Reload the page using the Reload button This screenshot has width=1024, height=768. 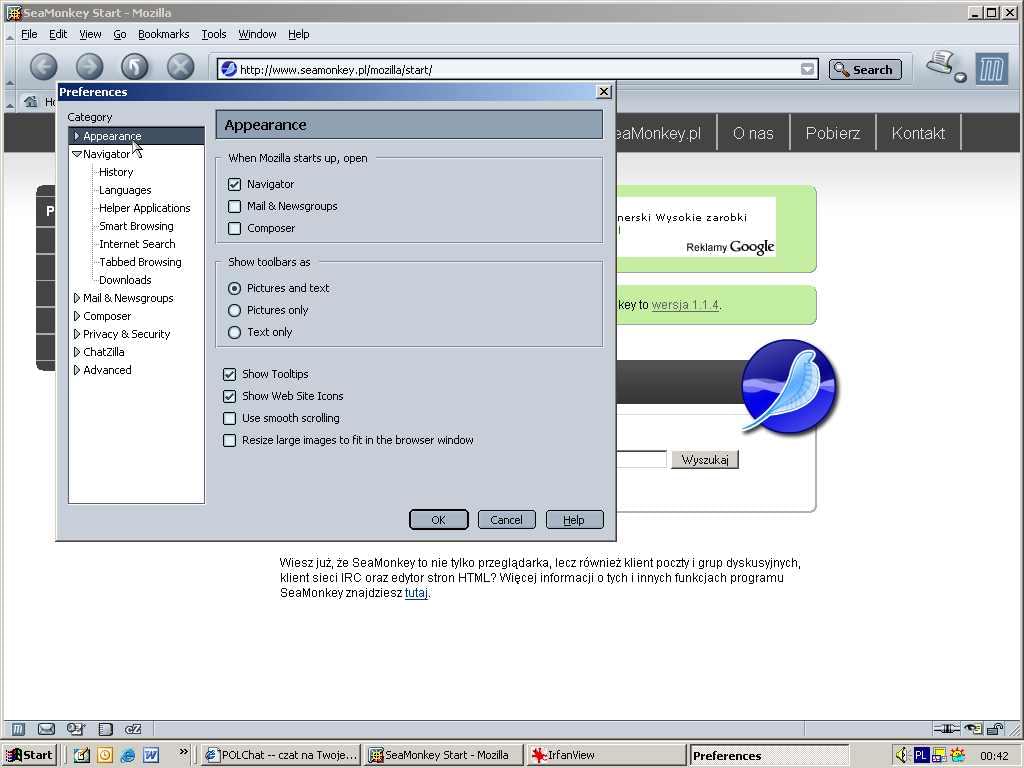(135, 67)
